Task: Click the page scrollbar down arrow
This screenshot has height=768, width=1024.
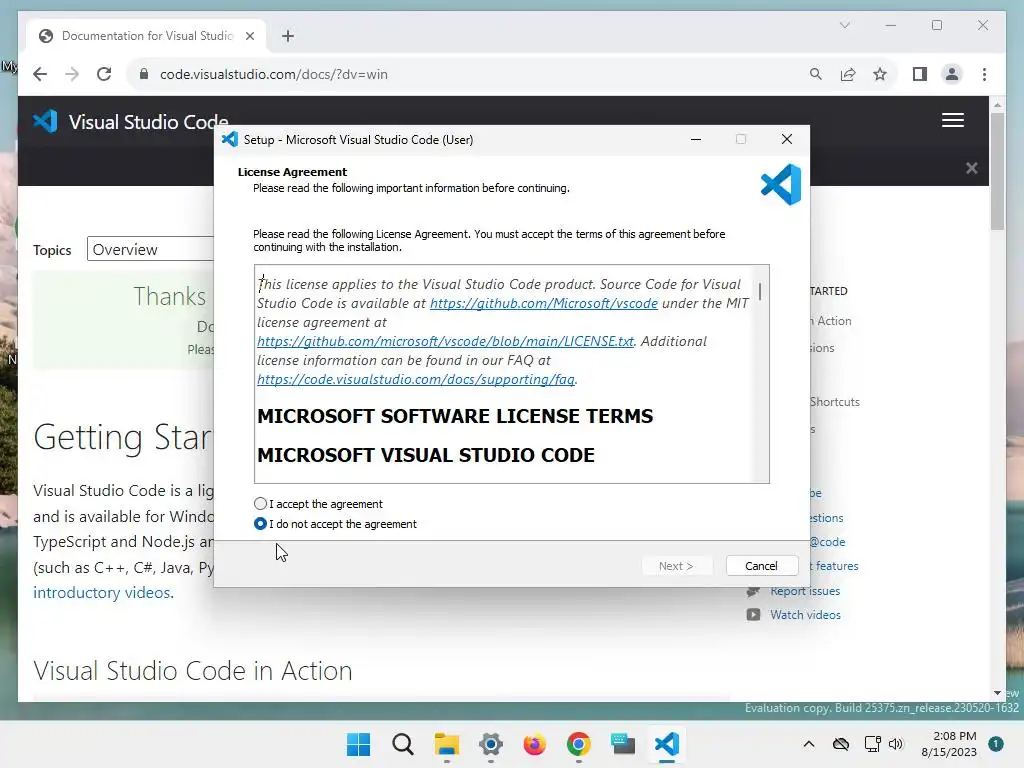Action: point(997,693)
